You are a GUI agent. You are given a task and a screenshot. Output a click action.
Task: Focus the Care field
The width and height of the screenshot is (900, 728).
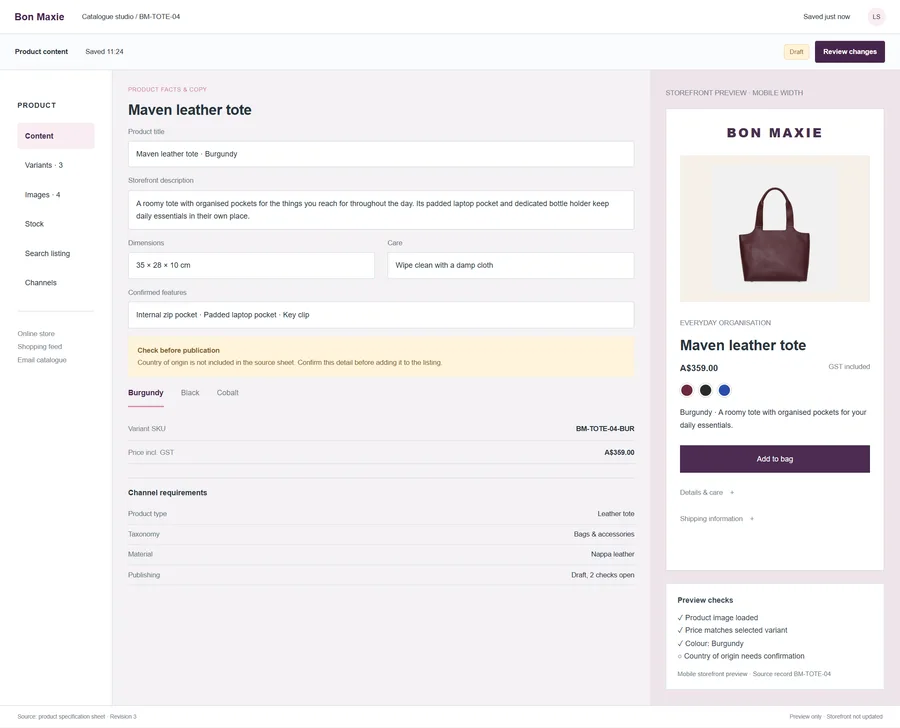pos(511,265)
